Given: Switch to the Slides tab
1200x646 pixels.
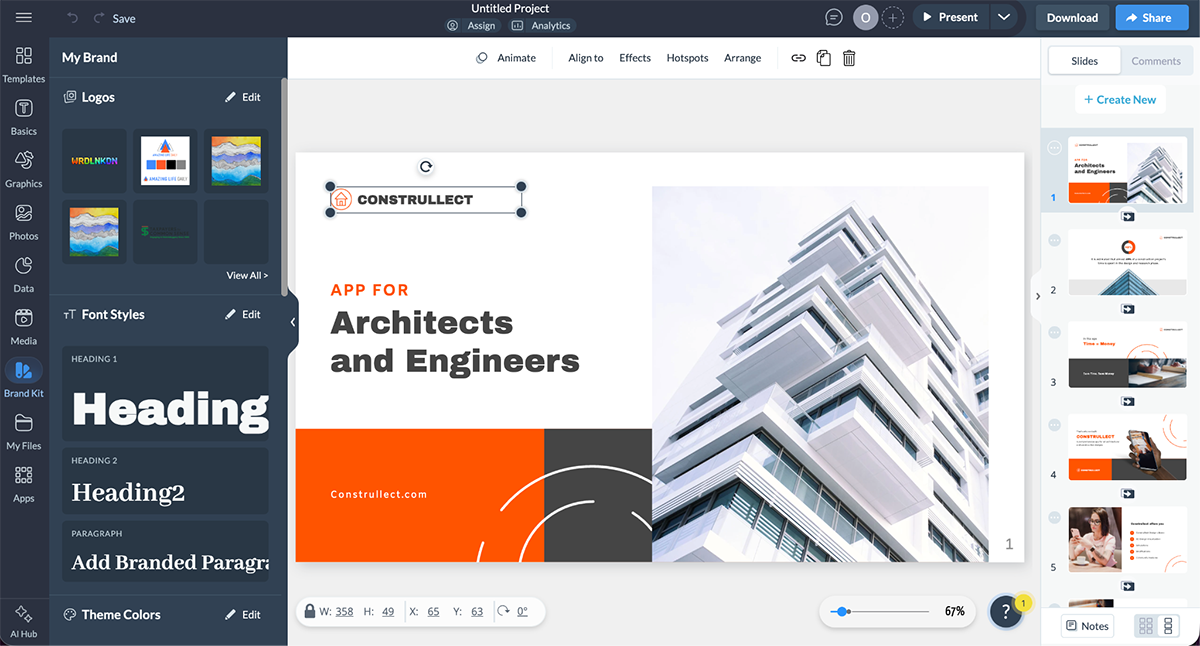Looking at the screenshot, I should pos(1084,61).
